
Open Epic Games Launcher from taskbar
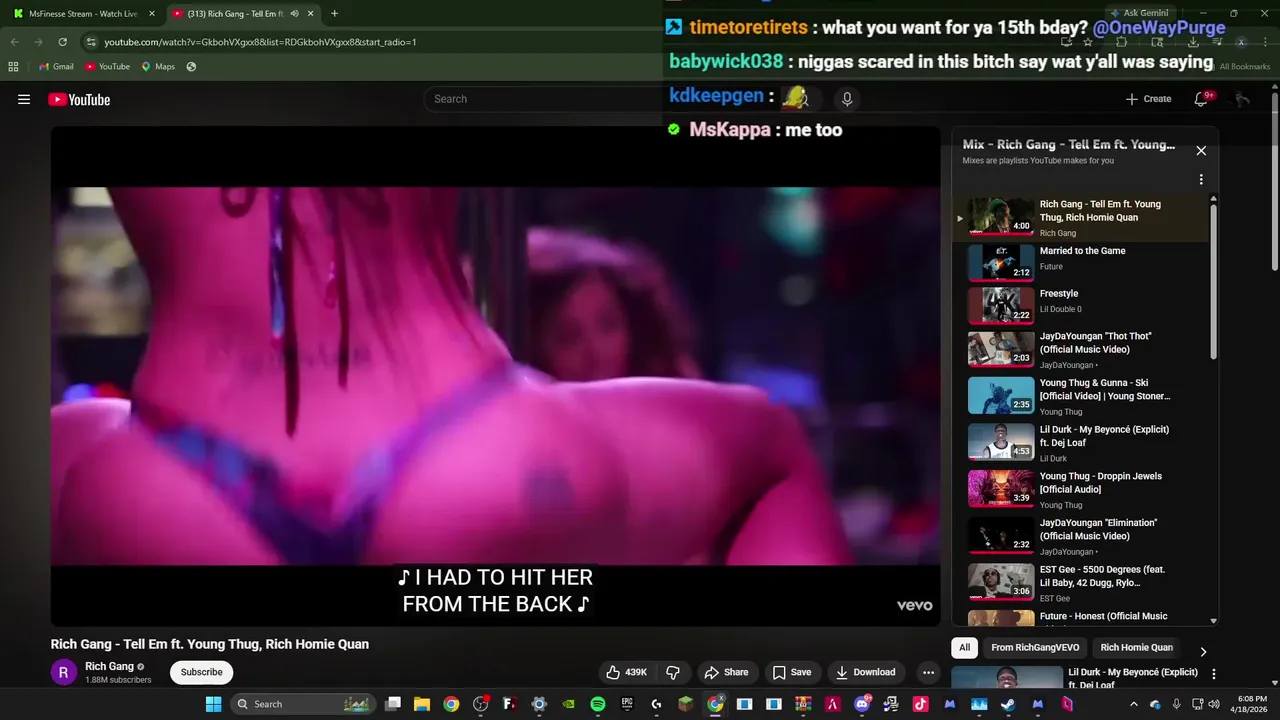pyautogui.click(x=627, y=704)
